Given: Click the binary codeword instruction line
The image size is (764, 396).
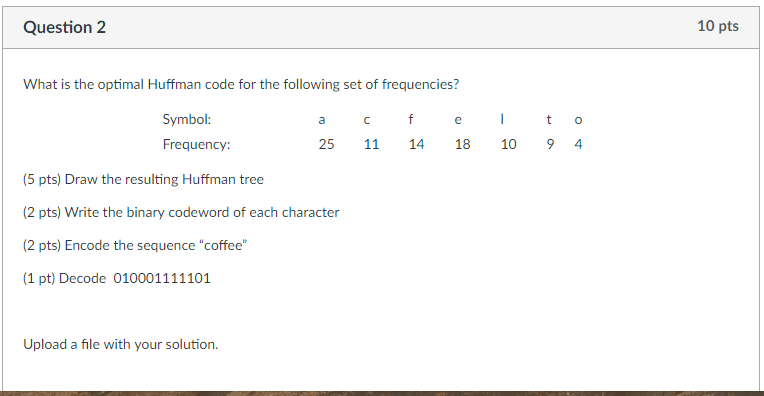Looking at the screenshot, I should 181,212.
